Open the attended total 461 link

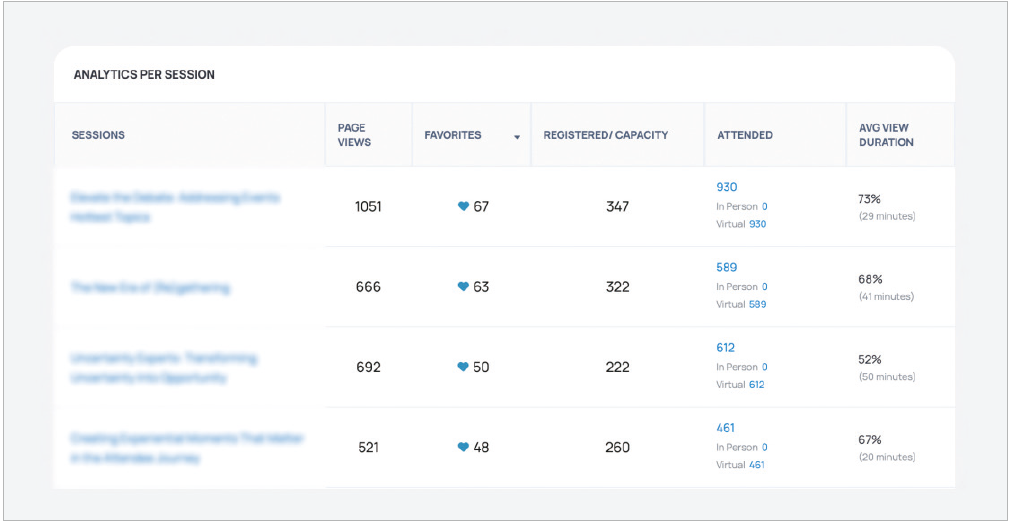725,428
